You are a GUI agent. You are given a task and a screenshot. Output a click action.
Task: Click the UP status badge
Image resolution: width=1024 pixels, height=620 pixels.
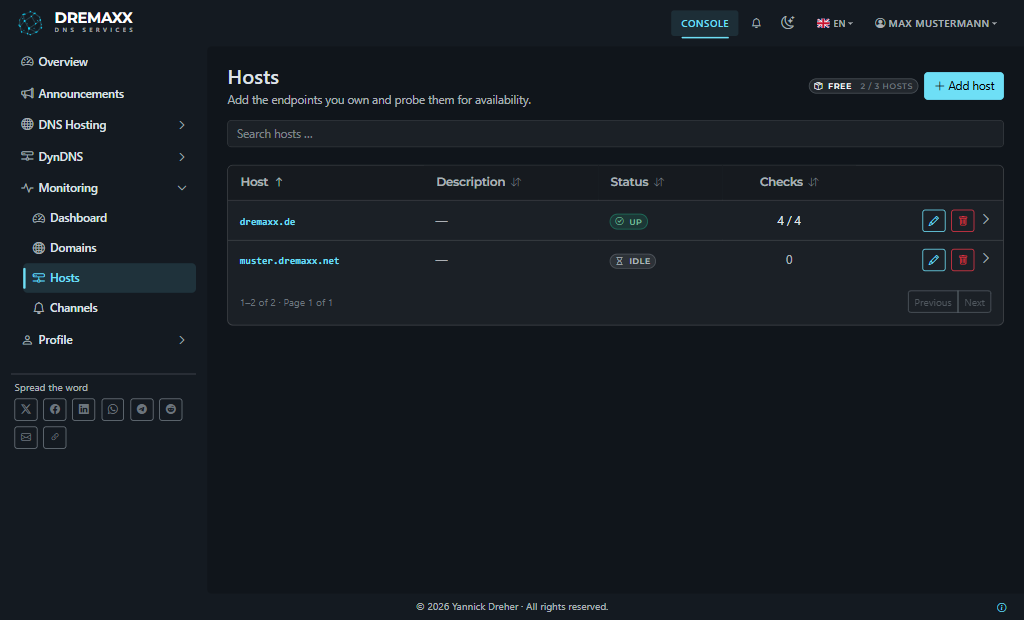[x=629, y=221]
